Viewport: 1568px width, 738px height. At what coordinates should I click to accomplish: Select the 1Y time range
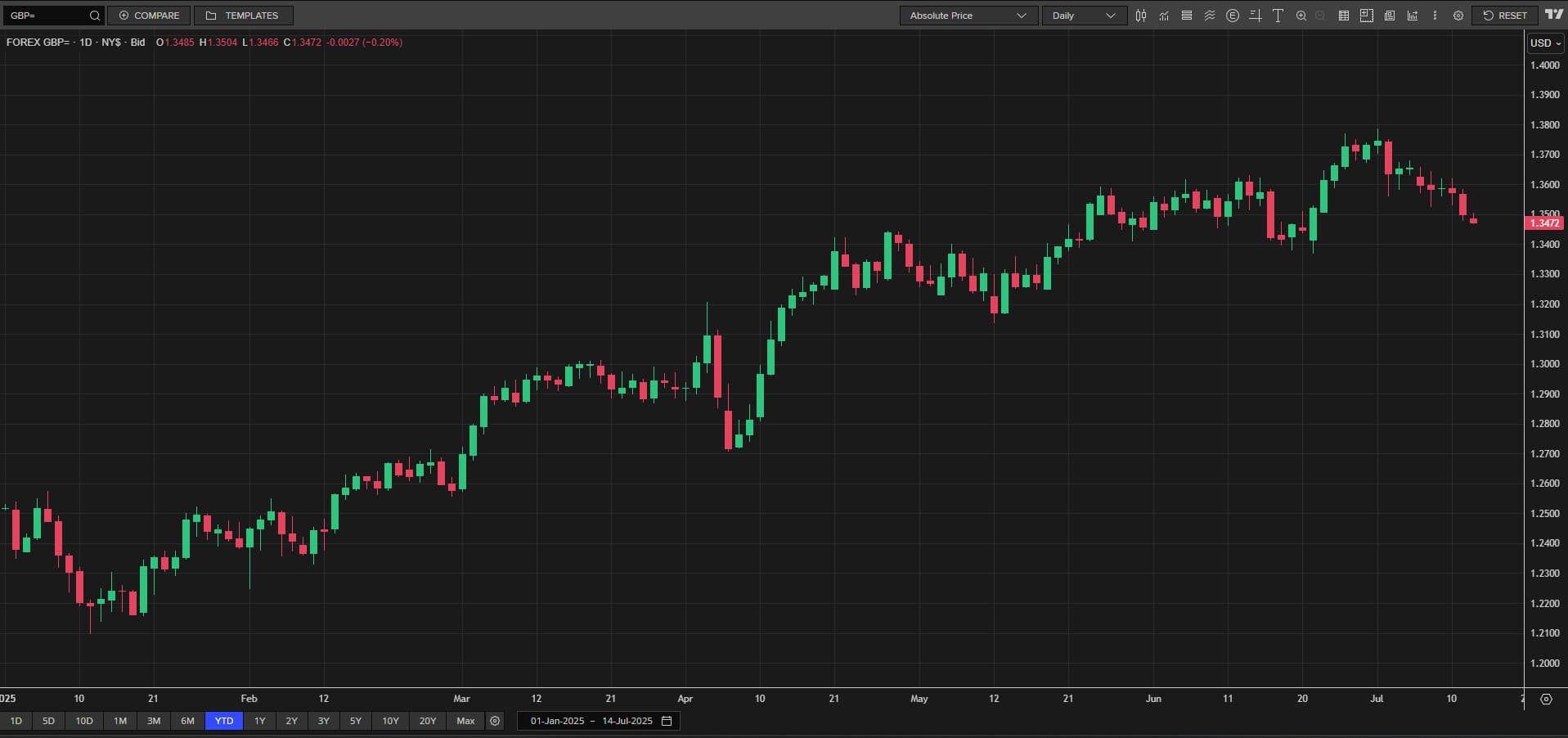click(x=260, y=721)
